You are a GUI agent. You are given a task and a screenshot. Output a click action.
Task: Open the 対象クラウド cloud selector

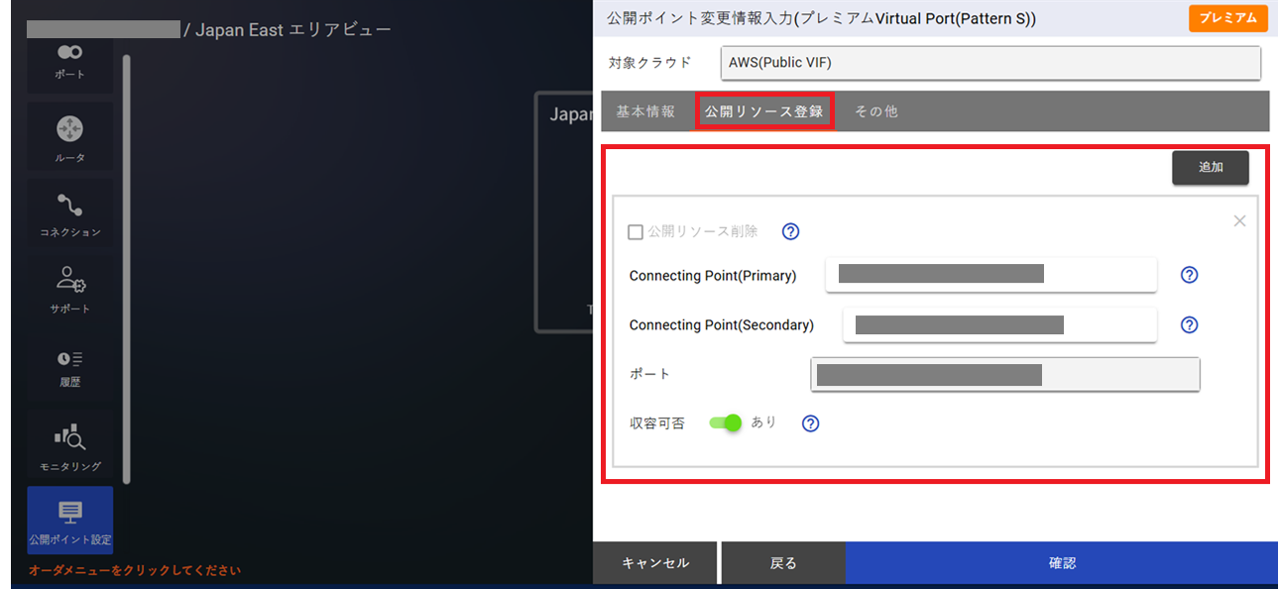(990, 62)
